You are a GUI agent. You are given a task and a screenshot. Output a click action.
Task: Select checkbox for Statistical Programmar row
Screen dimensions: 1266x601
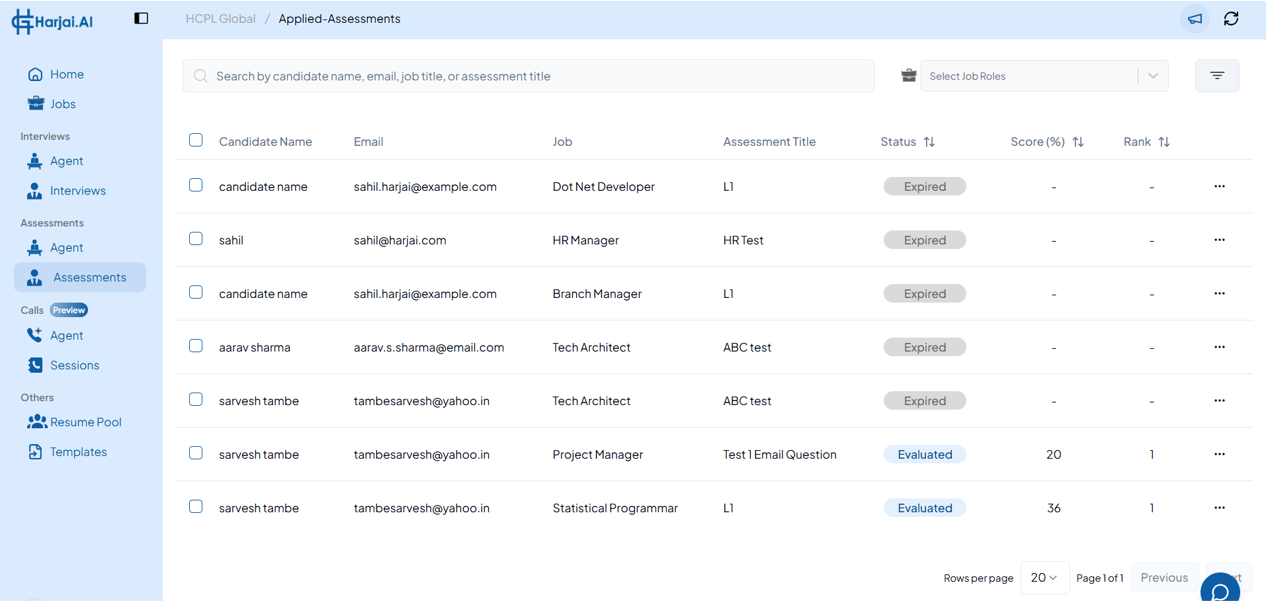[x=196, y=506]
